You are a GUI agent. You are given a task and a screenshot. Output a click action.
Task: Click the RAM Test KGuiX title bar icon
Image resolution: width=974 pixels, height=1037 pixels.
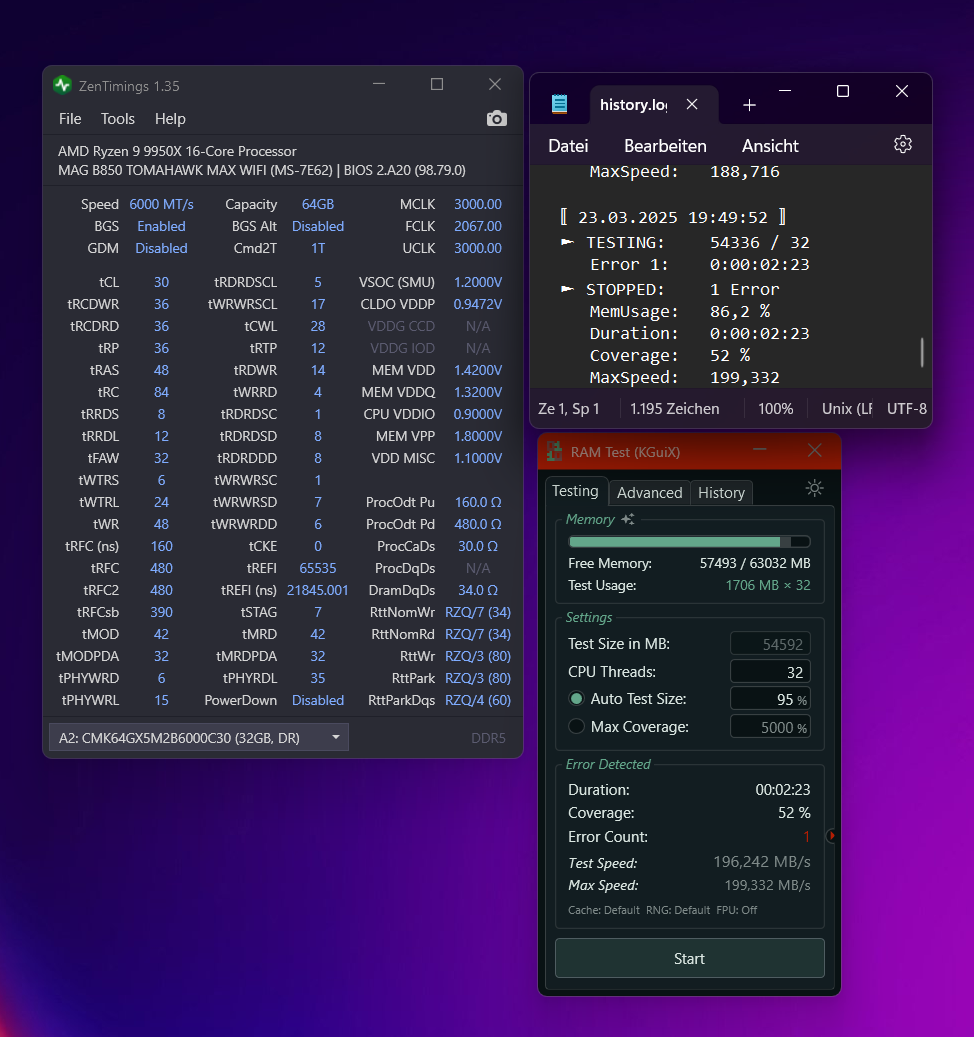pos(553,452)
